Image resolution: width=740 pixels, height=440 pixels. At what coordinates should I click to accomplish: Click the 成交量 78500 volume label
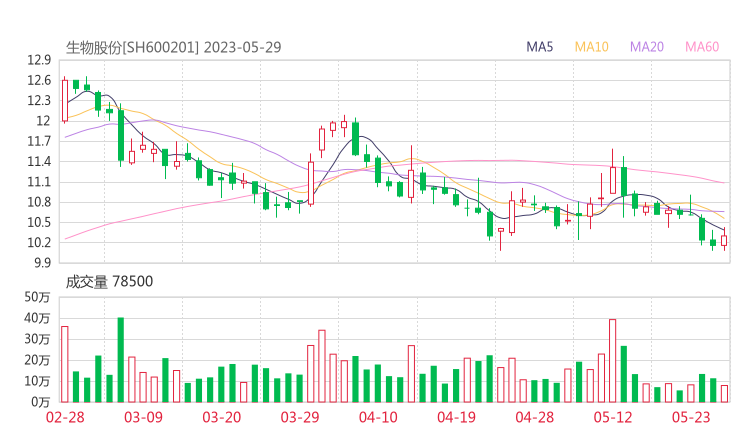coord(109,282)
